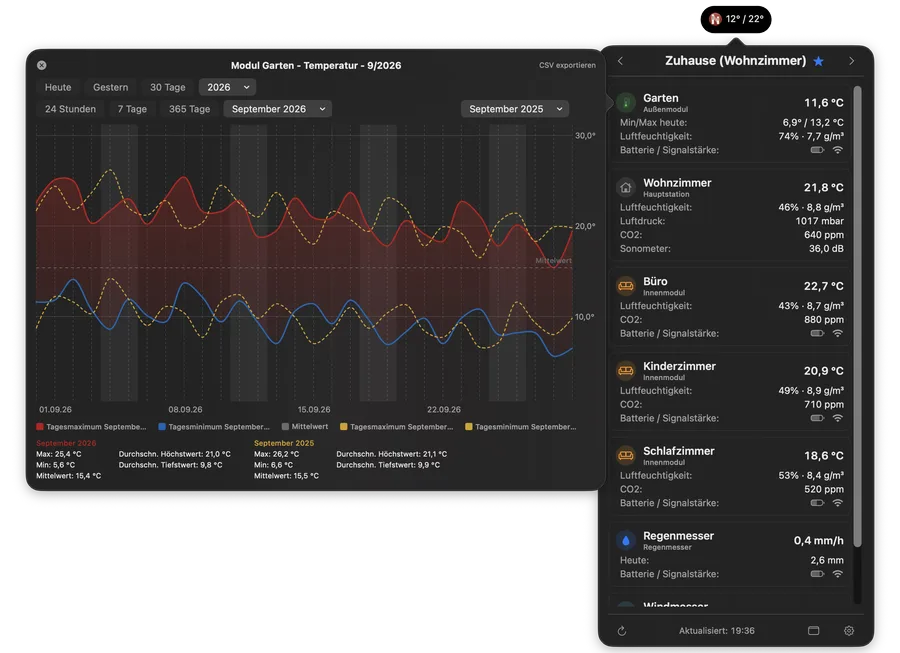
Task: Click the Wohnzimmer Sonometer value 36,0 dB
Action: point(826,248)
